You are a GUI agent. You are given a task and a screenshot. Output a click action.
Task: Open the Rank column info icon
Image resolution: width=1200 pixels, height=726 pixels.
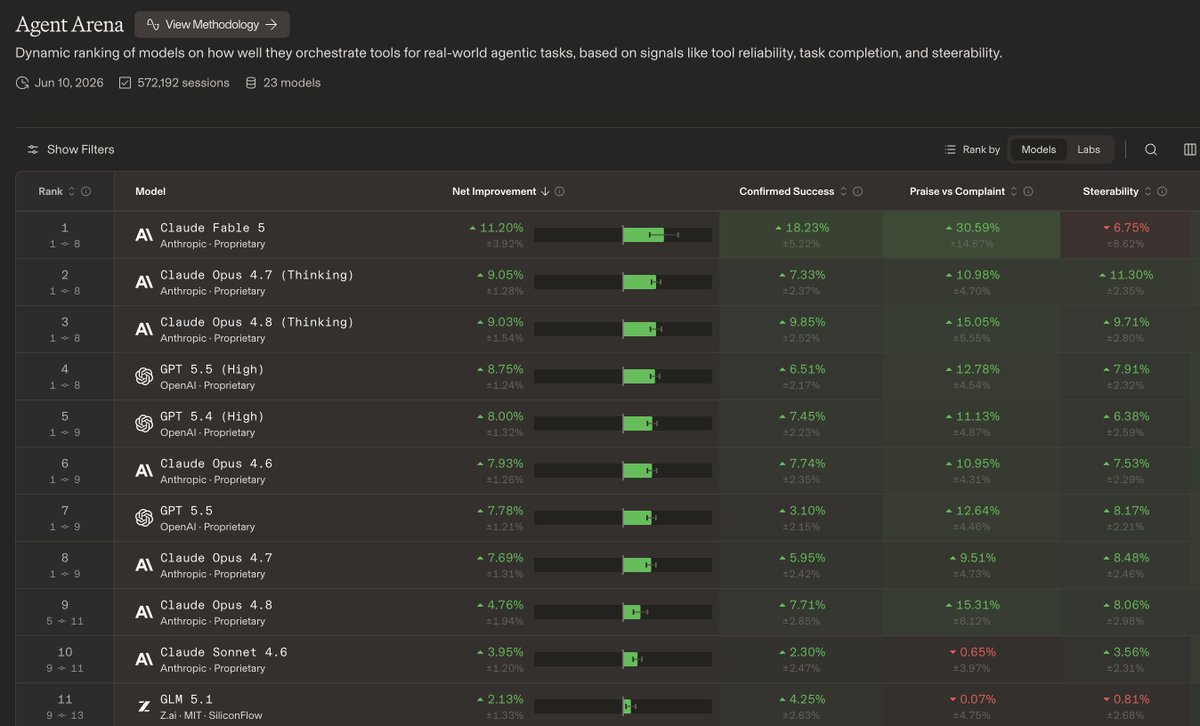[x=86, y=191]
